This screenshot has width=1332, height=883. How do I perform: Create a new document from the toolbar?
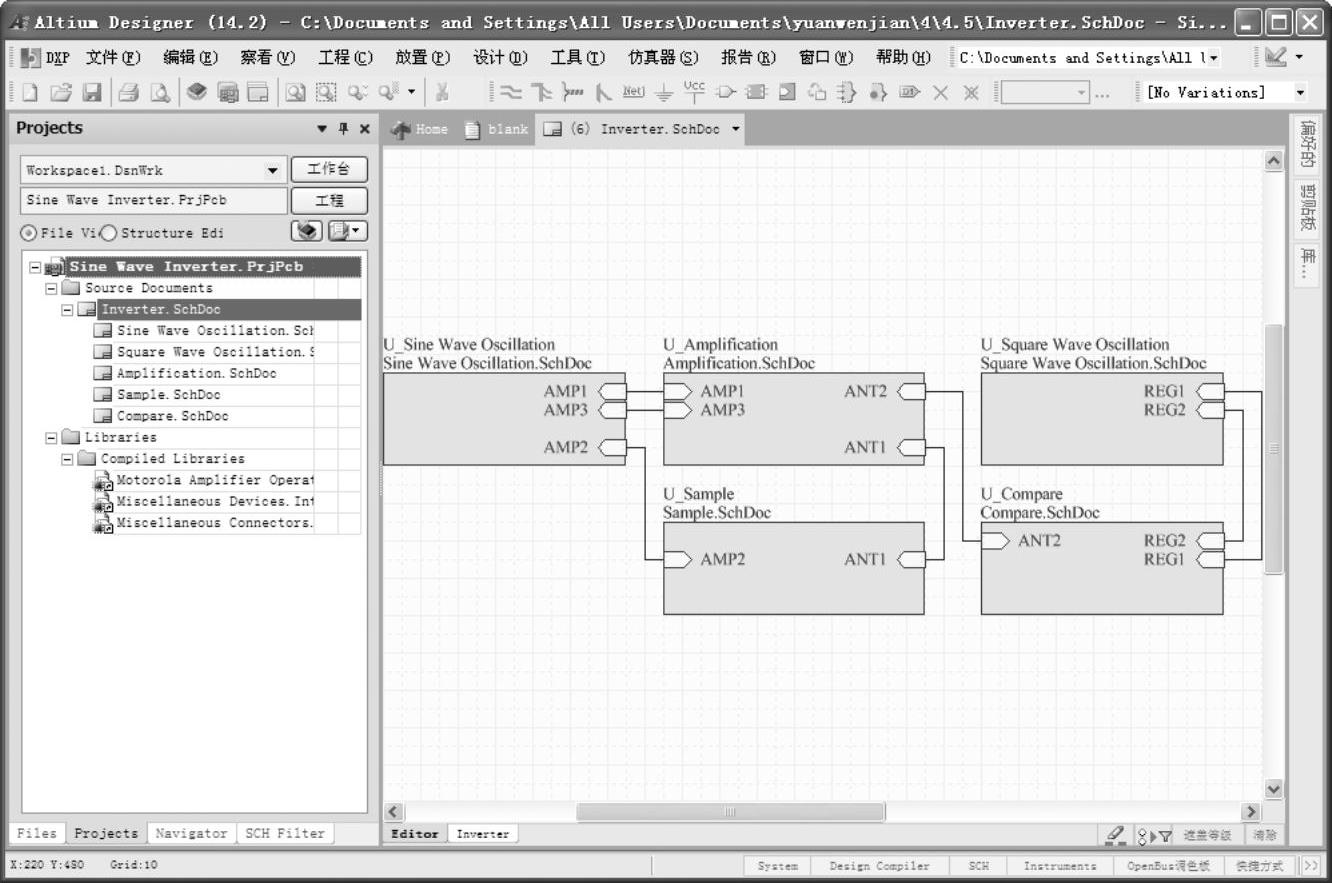pos(30,93)
